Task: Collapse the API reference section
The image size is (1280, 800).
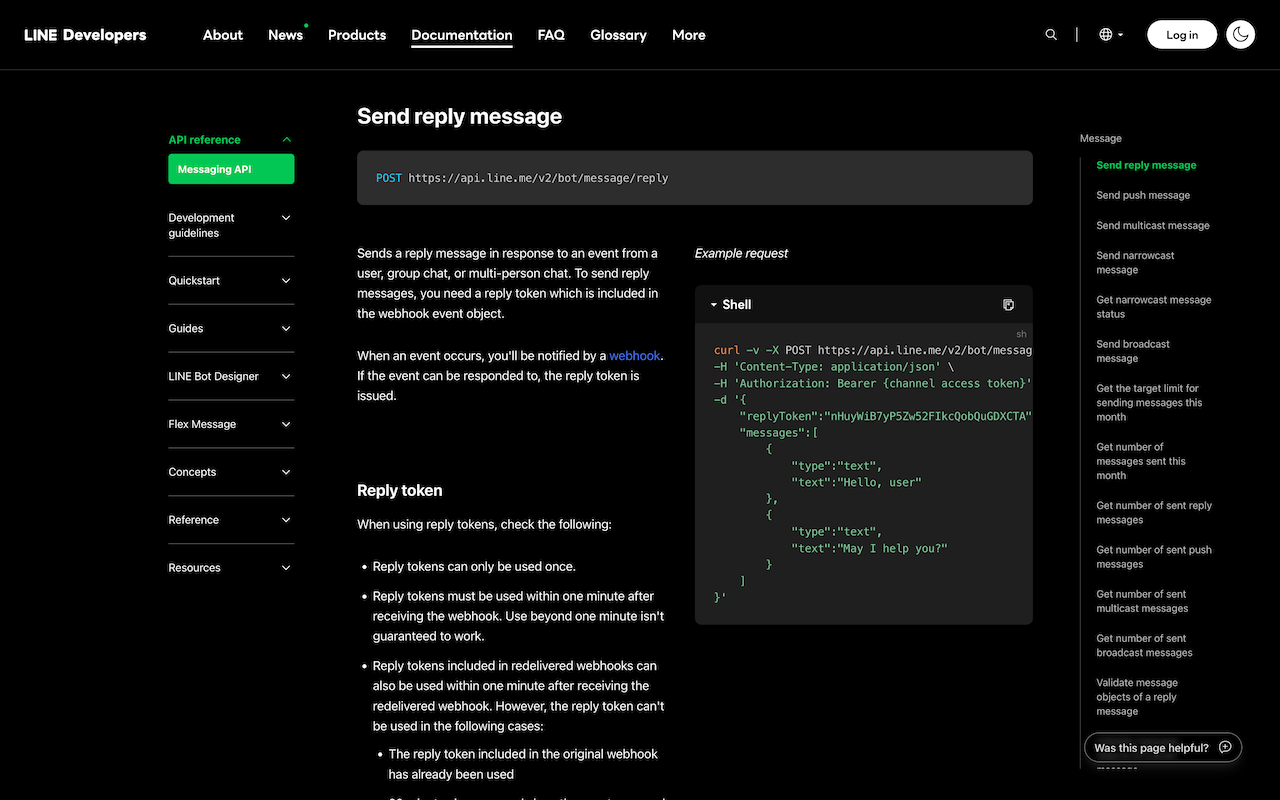Action: coord(286,140)
